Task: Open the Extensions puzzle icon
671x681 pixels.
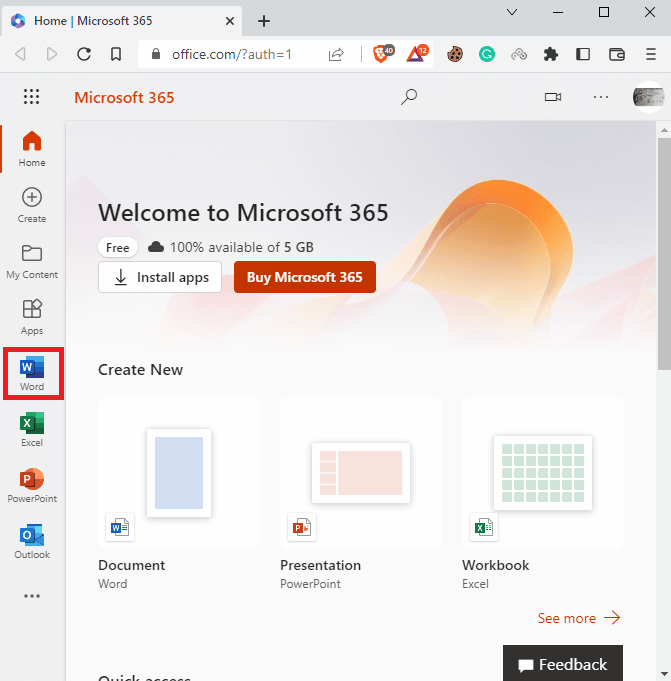Action: click(x=551, y=54)
